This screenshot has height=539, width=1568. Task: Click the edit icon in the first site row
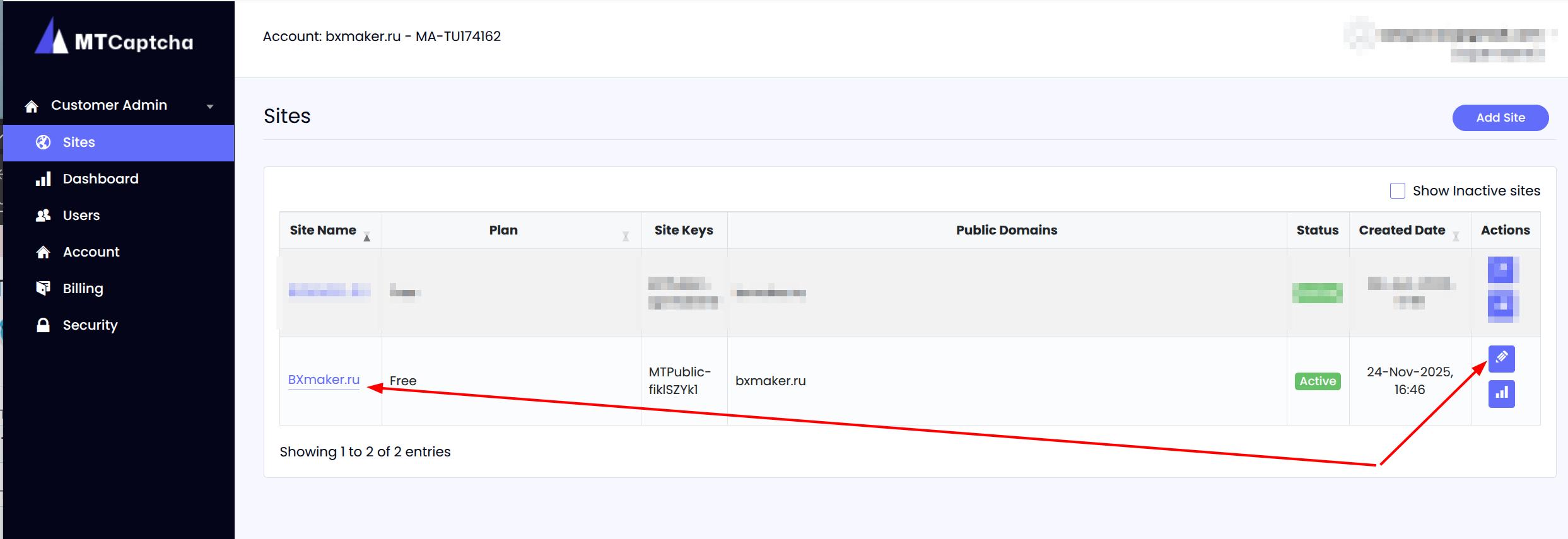click(x=1502, y=270)
